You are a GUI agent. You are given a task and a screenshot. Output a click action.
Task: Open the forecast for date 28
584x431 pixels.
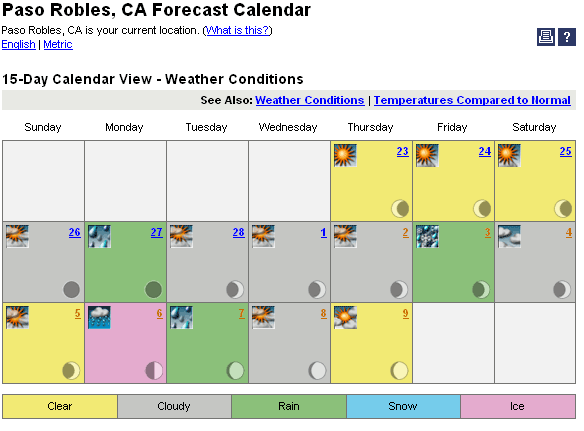(239, 232)
